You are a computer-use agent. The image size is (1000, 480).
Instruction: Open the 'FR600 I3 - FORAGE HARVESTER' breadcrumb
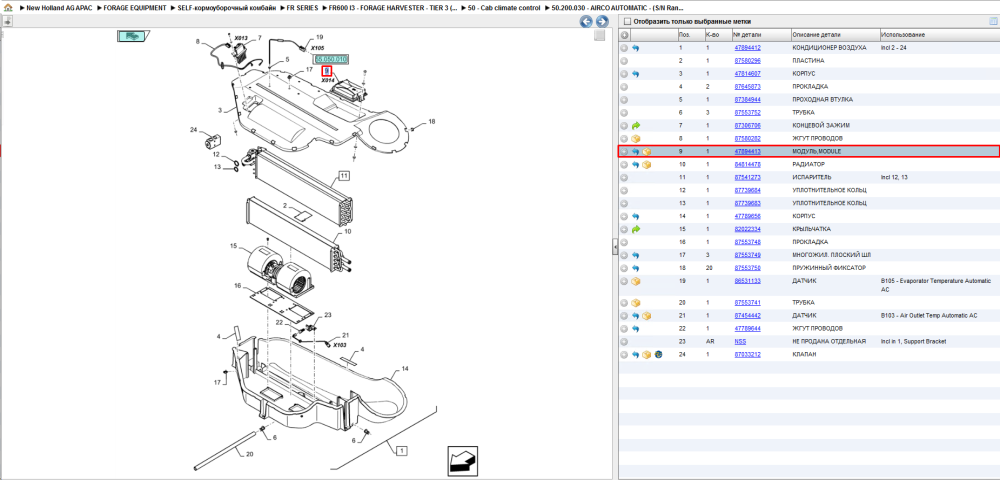393,8
